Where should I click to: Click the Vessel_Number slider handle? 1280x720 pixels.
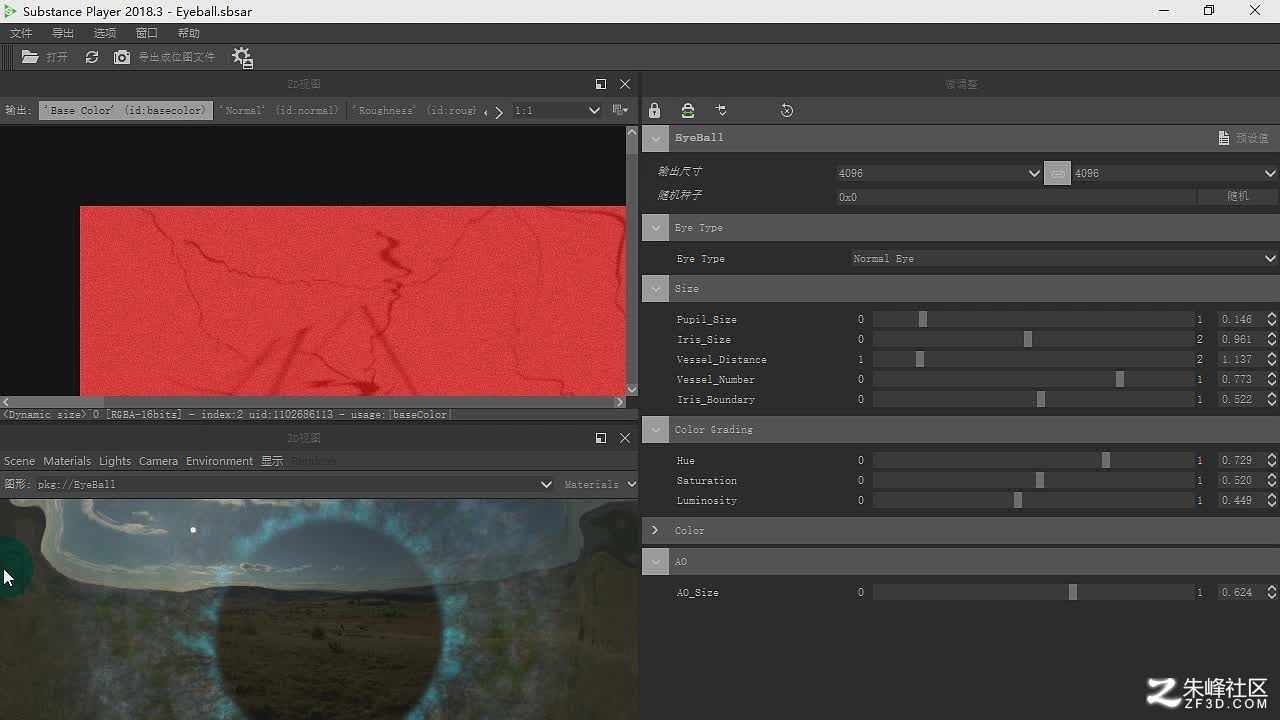(1120, 380)
